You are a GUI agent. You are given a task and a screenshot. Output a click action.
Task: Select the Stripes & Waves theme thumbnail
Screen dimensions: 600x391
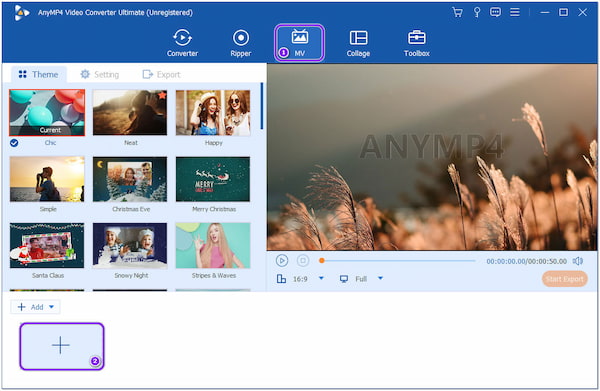(213, 245)
